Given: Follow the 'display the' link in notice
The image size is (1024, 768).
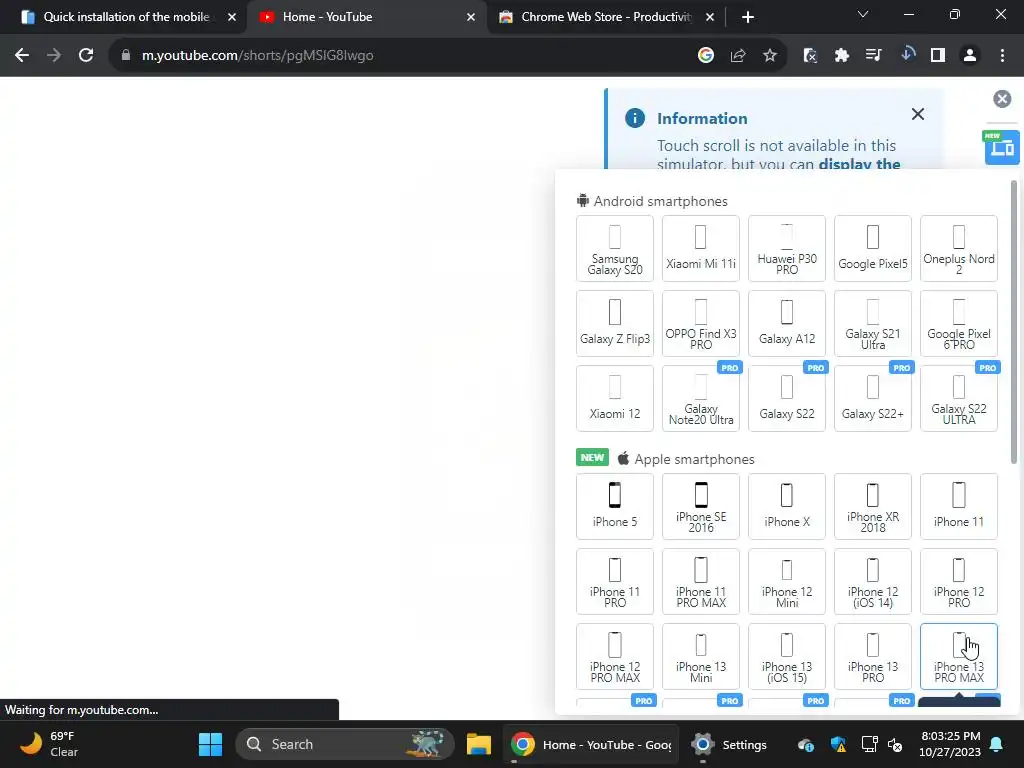Looking at the screenshot, I should (x=859, y=163).
